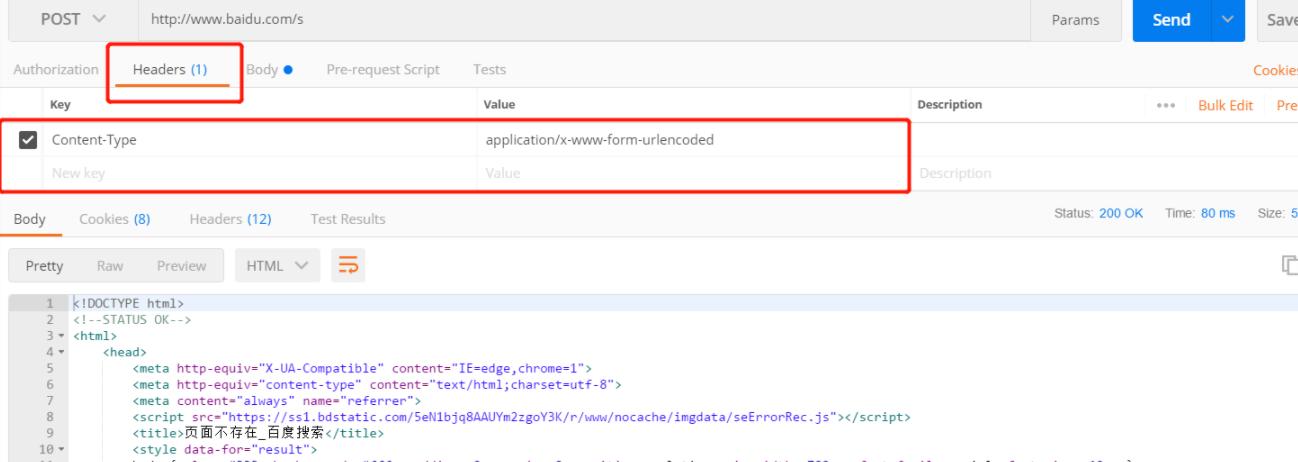
Task: Click the Key column header
Action: (61, 105)
